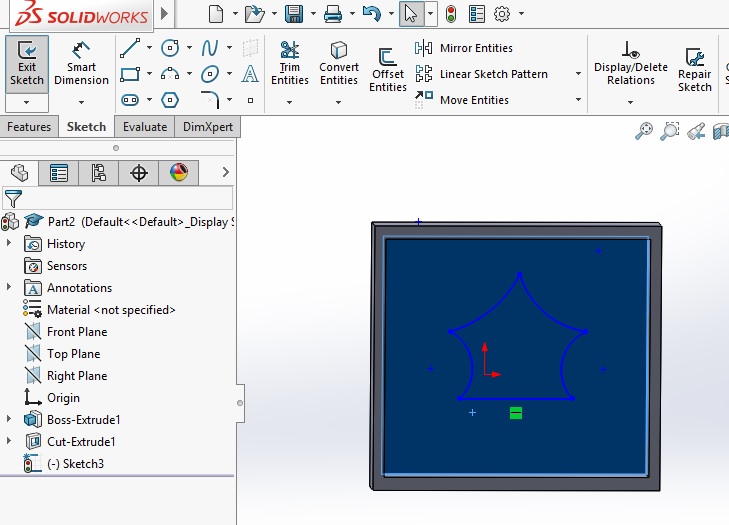Select the Sketch Text tool
Image resolution: width=729 pixels, height=525 pixels.
click(x=250, y=74)
